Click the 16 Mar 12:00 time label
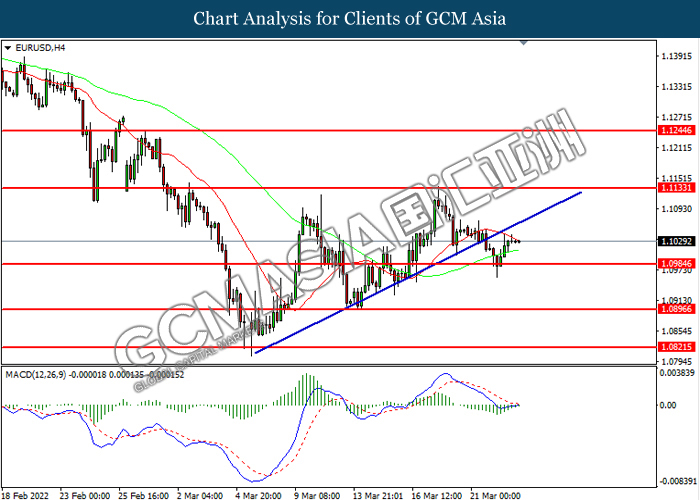Image resolution: width=700 pixels, height=500 pixels. [437, 496]
